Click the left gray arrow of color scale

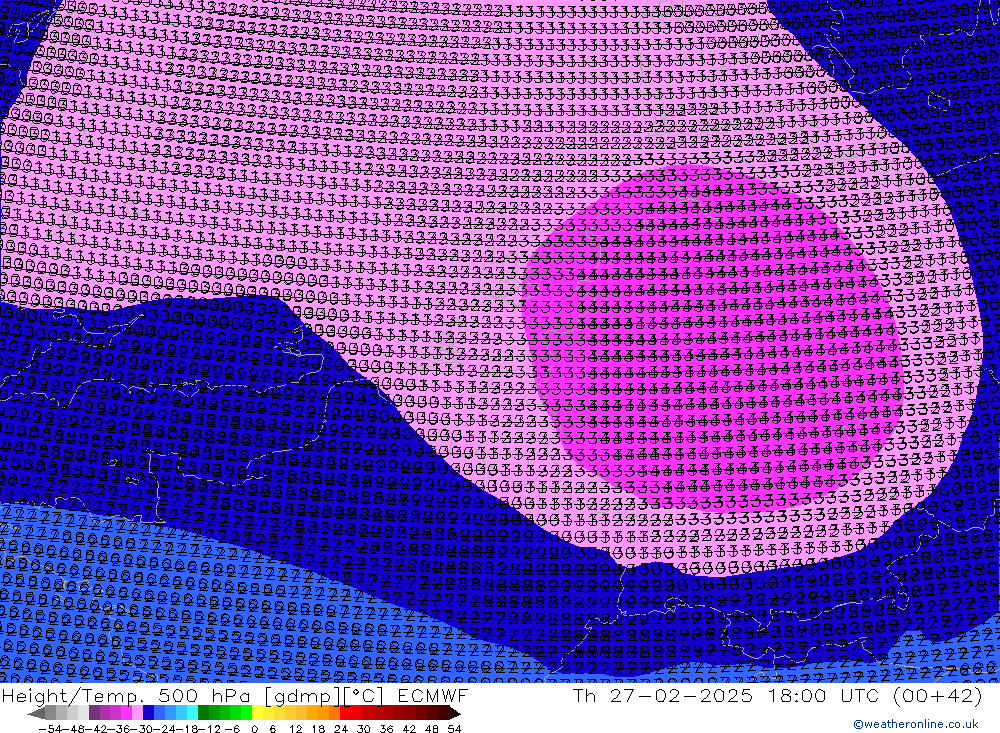point(36,713)
